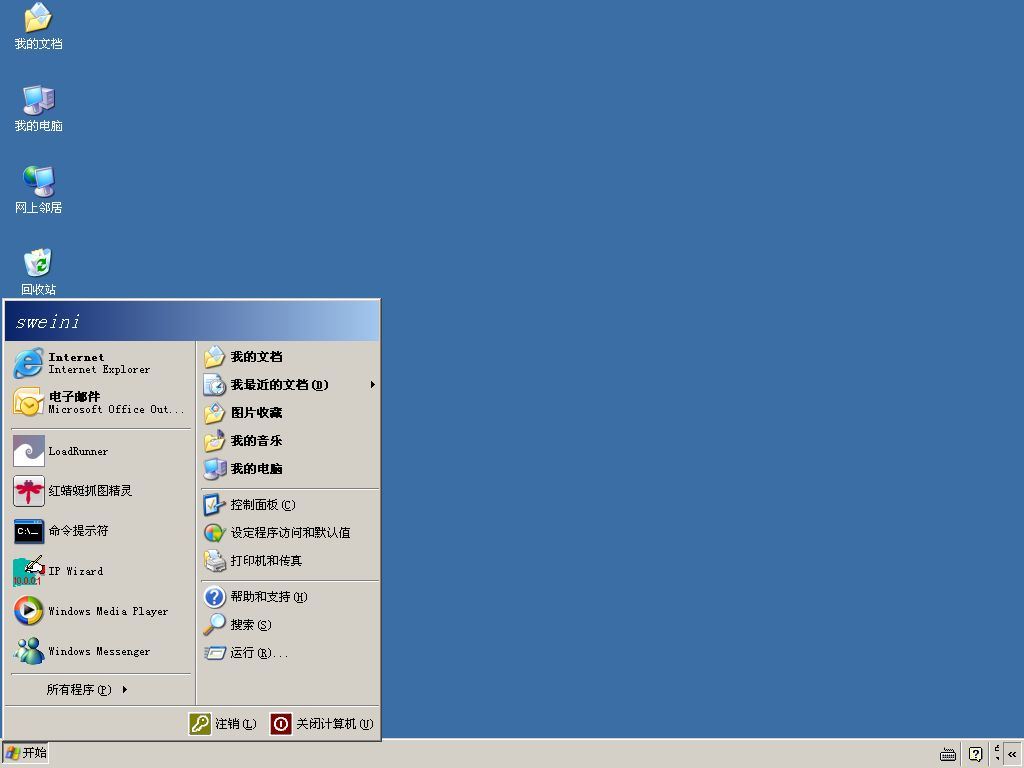Open 图片收藏 folder
The height and width of the screenshot is (768, 1024).
tap(289, 413)
